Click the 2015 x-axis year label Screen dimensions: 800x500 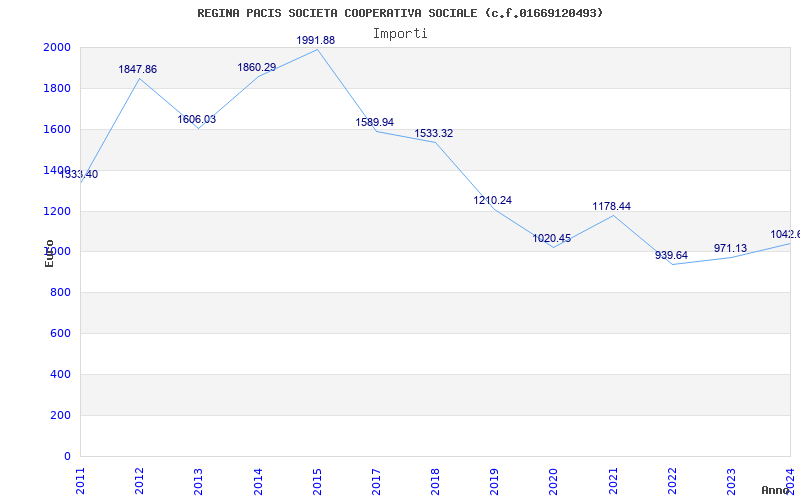tap(317, 481)
